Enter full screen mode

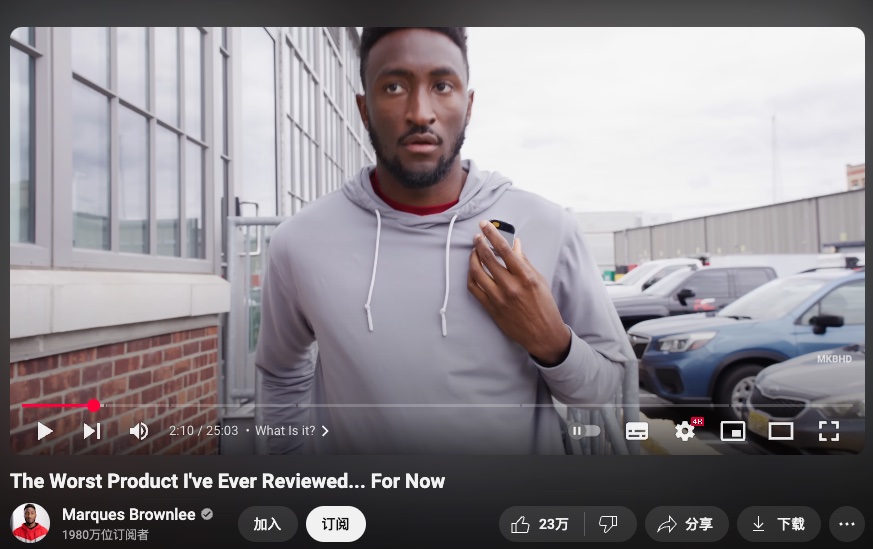[828, 431]
